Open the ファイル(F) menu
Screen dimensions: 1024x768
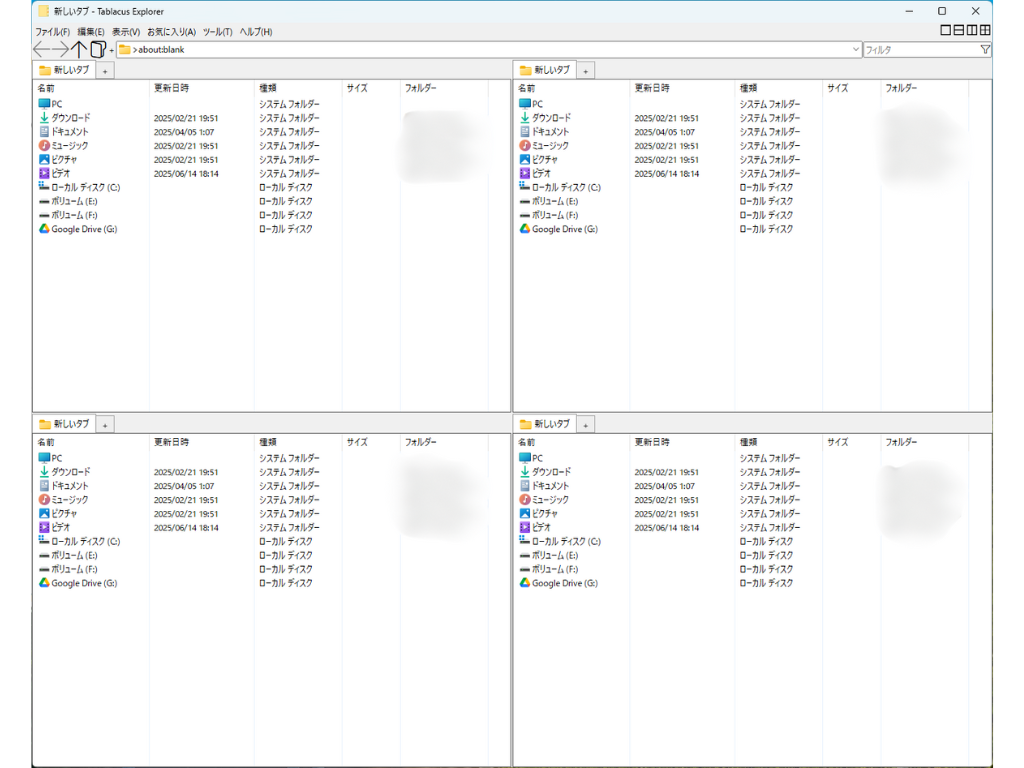click(52, 32)
